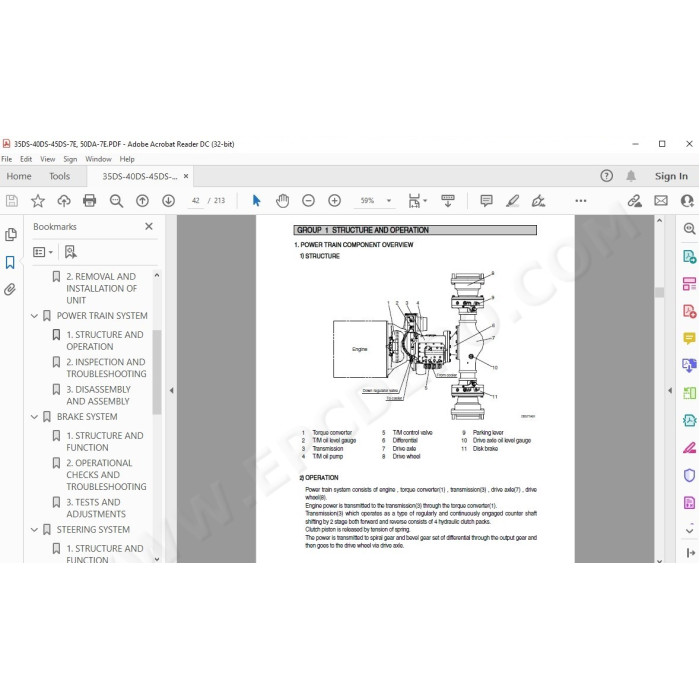Open the zoom percentage dropdown
This screenshot has height=700, width=700.
(x=389, y=201)
